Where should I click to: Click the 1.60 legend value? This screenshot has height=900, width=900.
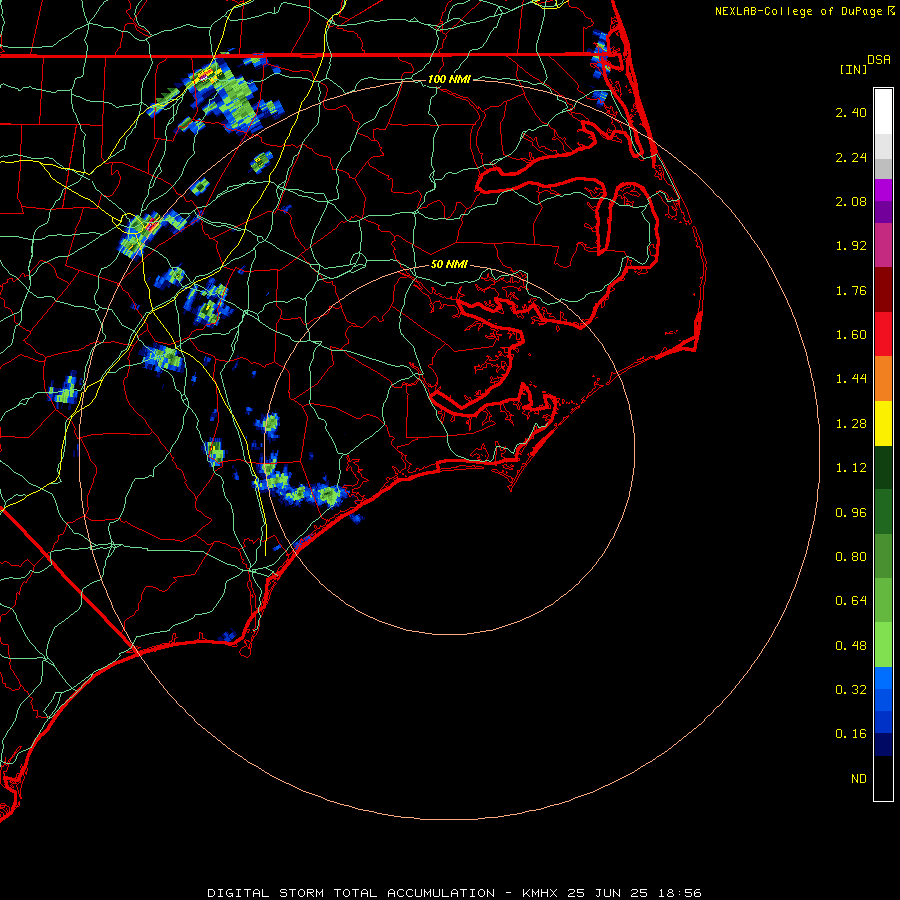pos(851,335)
